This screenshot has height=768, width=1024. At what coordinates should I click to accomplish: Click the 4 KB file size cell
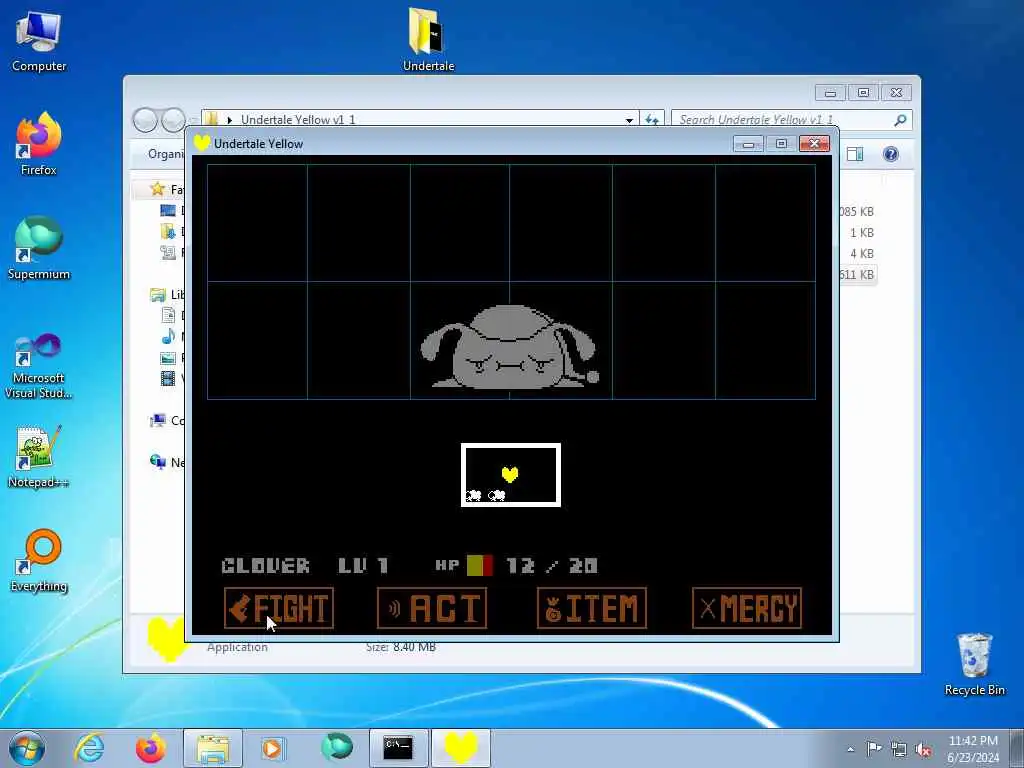coord(861,253)
